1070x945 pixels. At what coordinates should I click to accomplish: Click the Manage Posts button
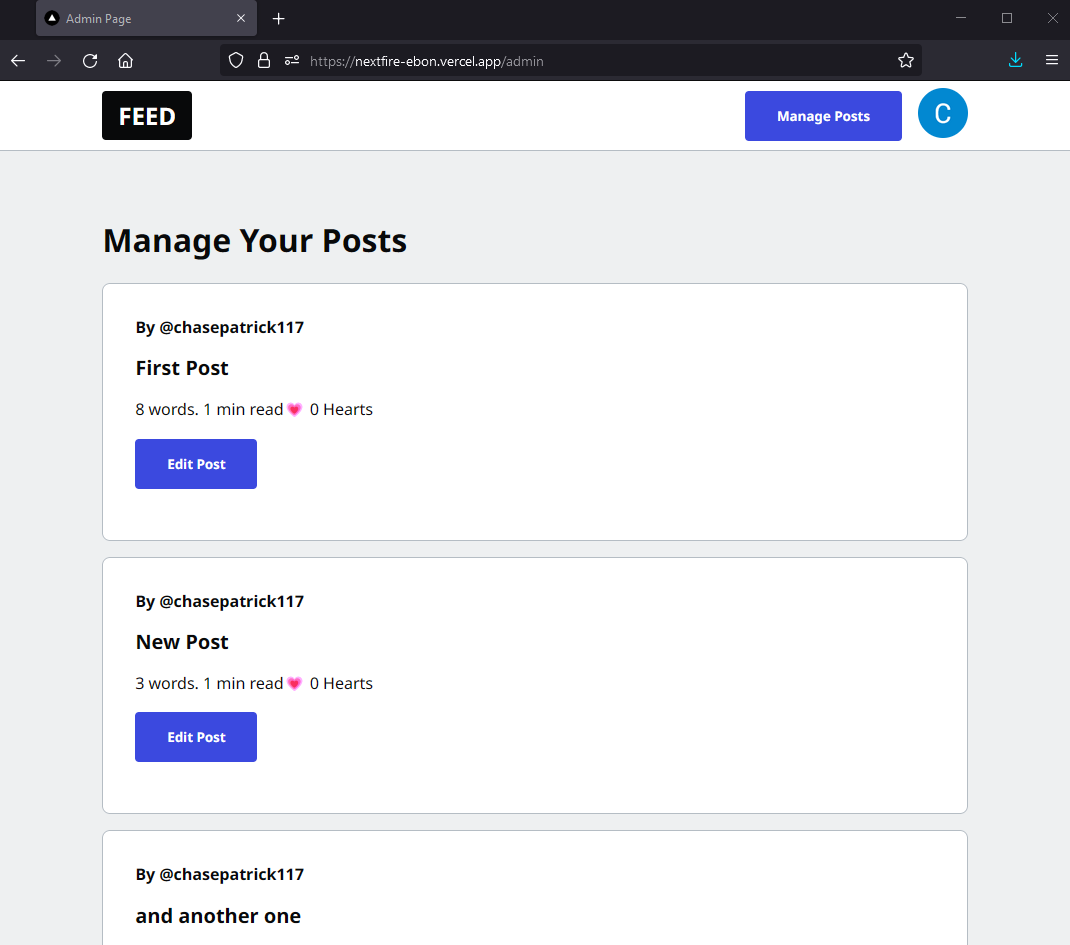(x=823, y=116)
